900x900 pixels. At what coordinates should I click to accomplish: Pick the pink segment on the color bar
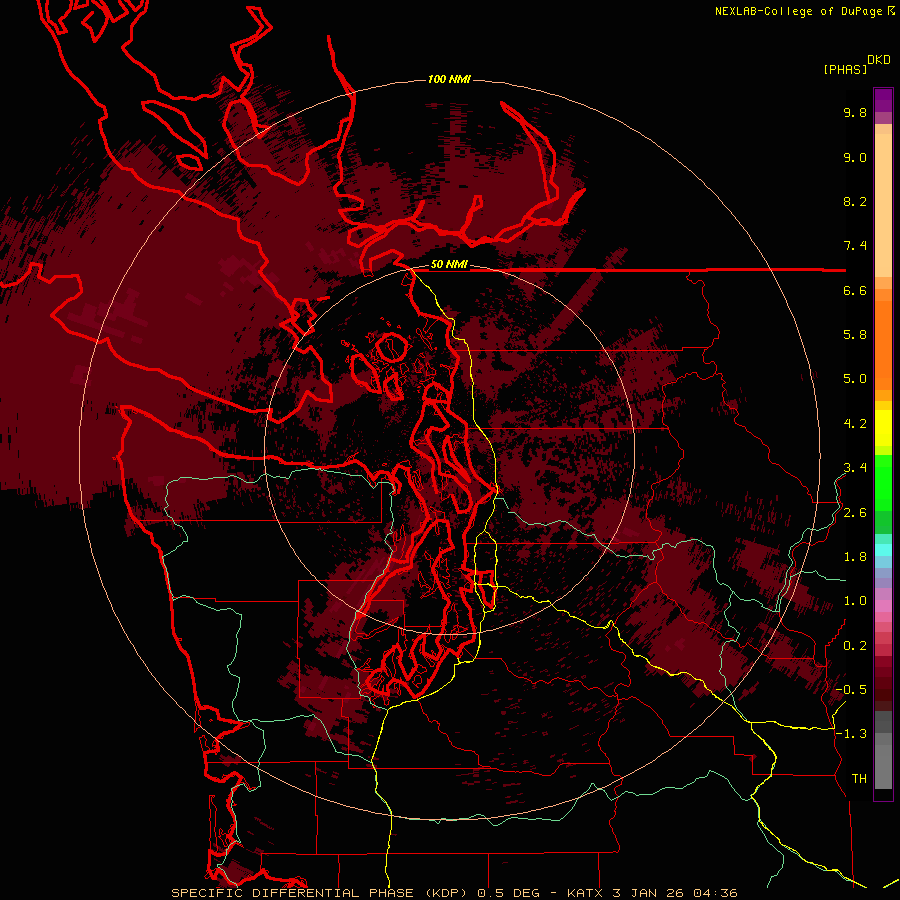tap(883, 606)
